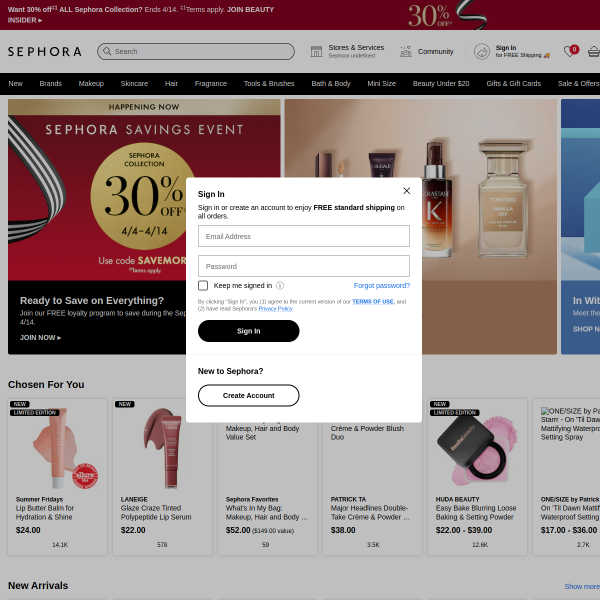
Task: Click the search bar magnifier icon
Action: pos(107,51)
